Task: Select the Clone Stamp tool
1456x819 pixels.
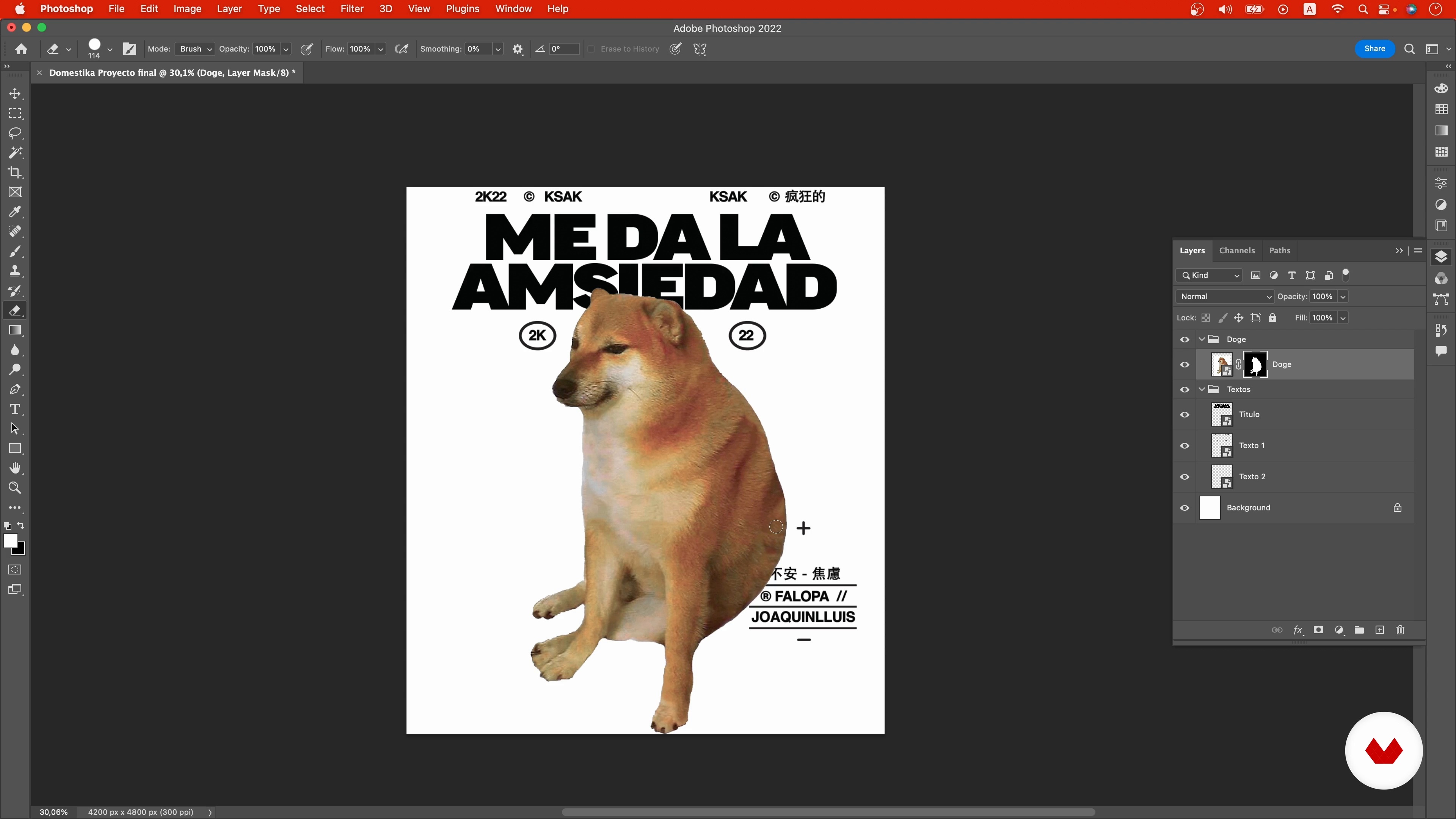Action: (15, 271)
